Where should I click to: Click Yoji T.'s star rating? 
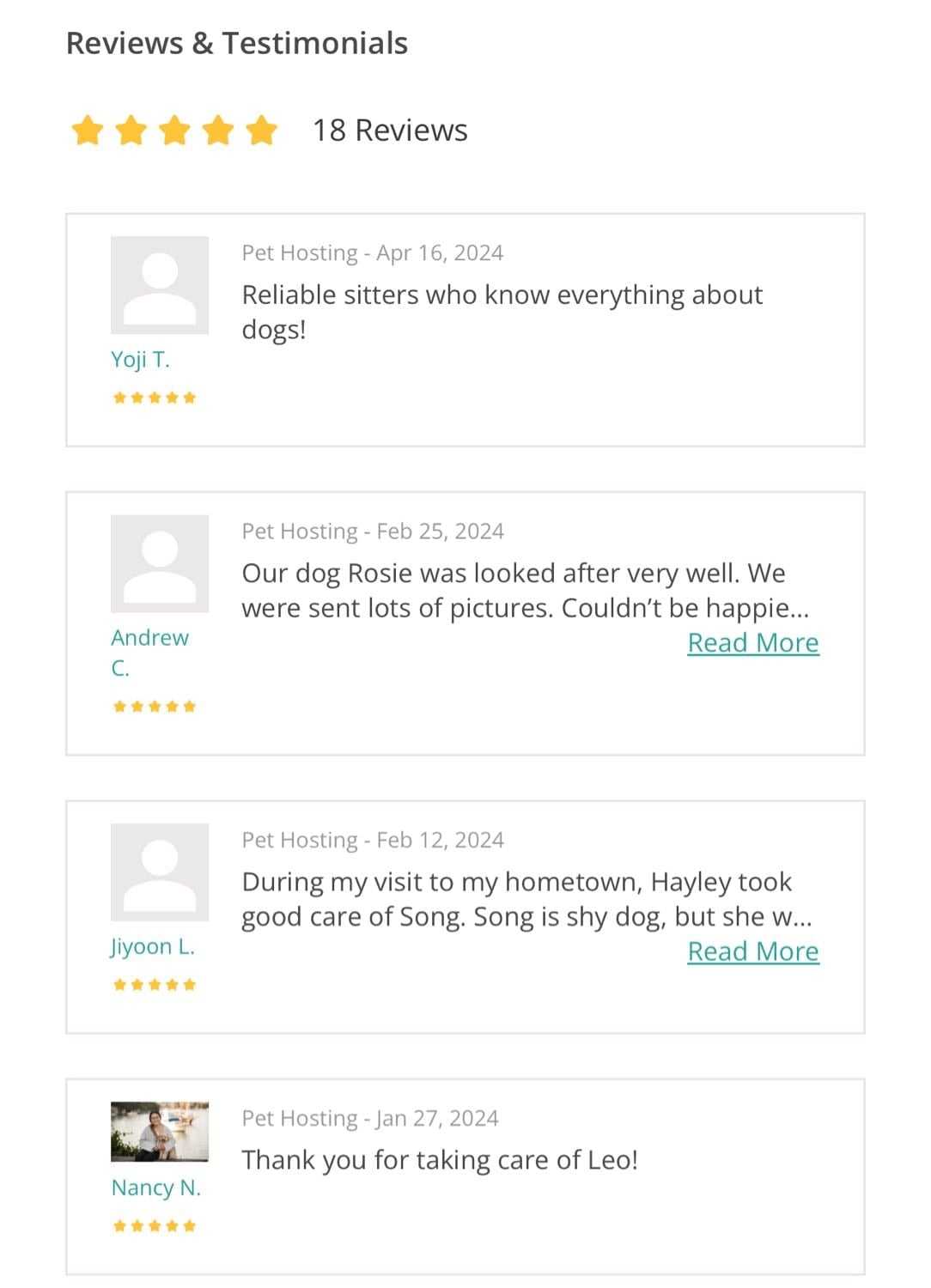[155, 398]
